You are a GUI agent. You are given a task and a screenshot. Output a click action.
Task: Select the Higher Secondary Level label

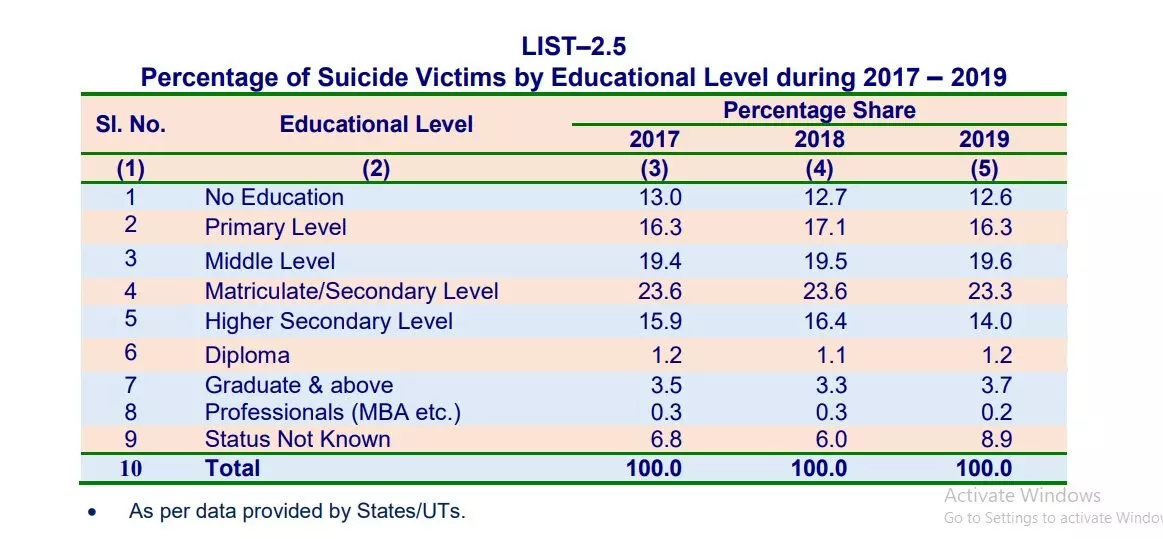pyautogui.click(x=328, y=321)
